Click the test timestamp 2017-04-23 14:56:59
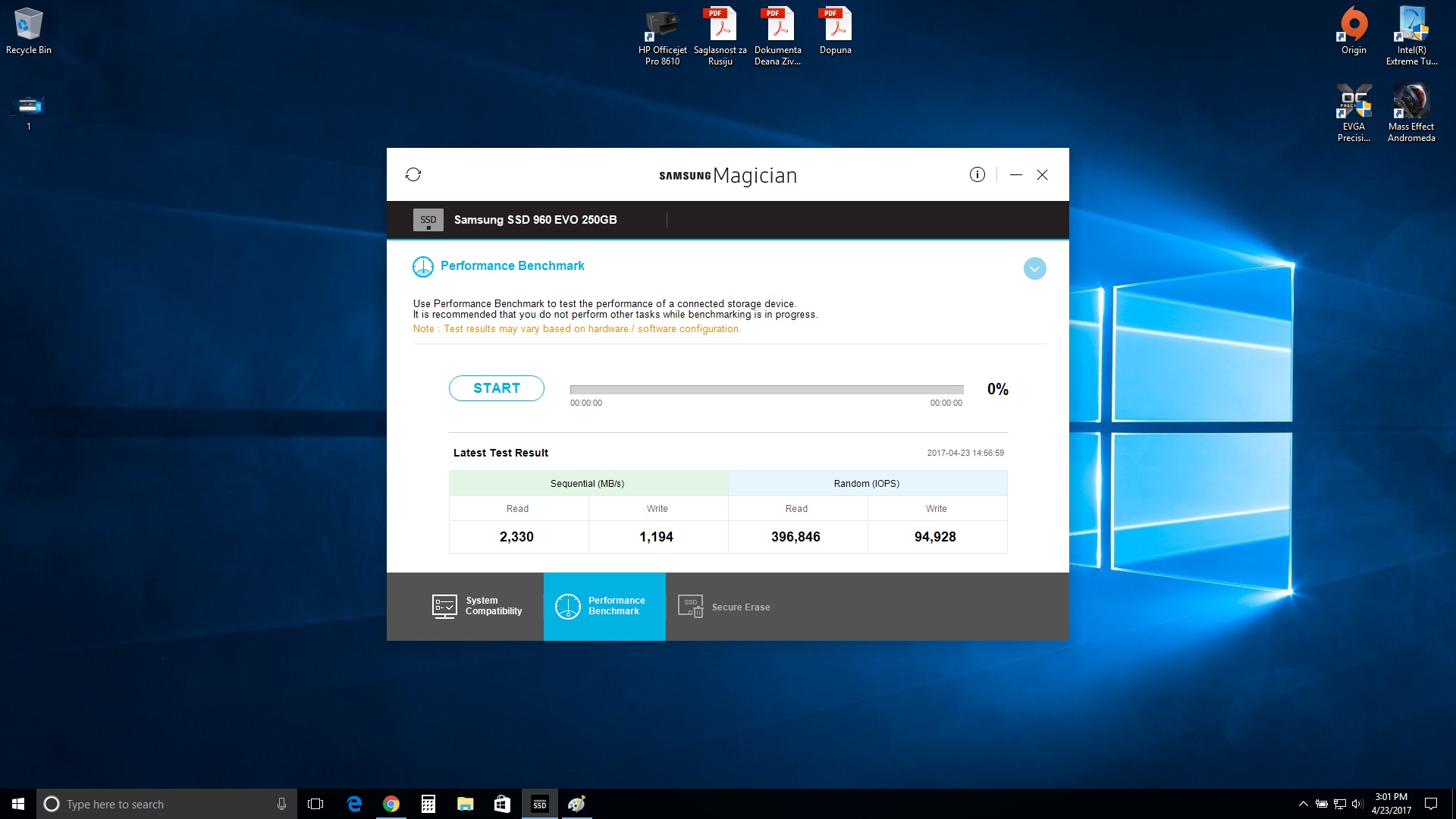Screen dimensions: 1456x819 point(965,453)
